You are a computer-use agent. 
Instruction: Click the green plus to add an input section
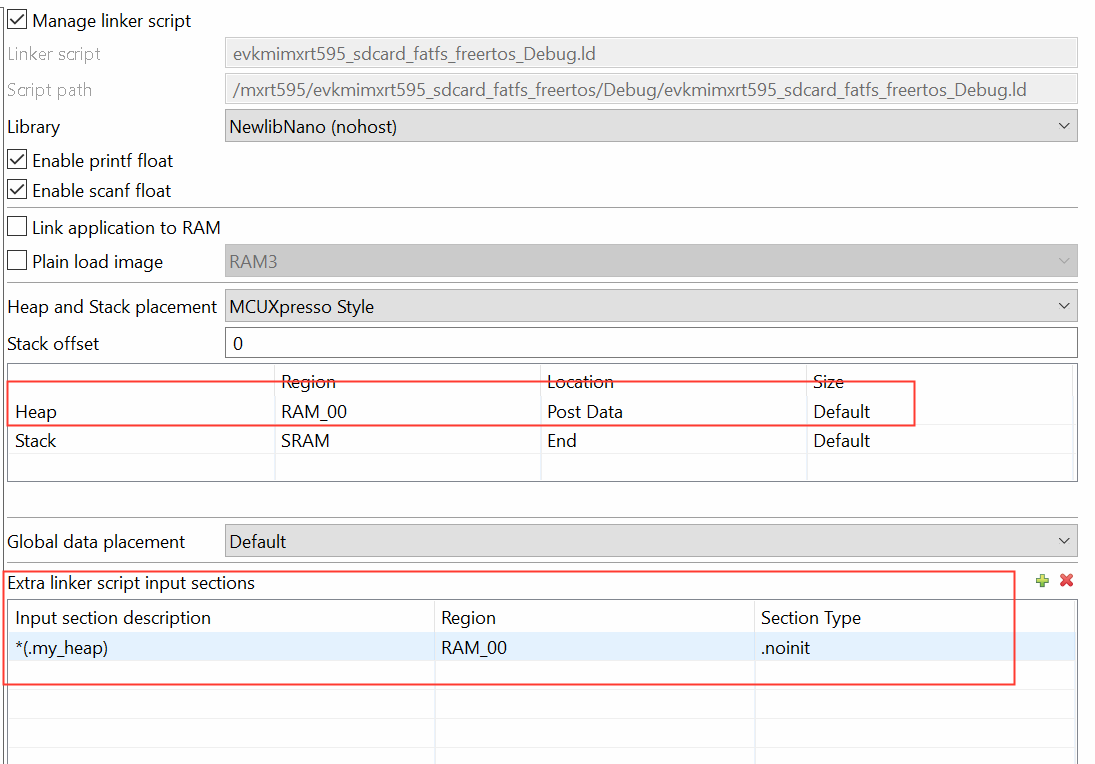tap(1042, 580)
